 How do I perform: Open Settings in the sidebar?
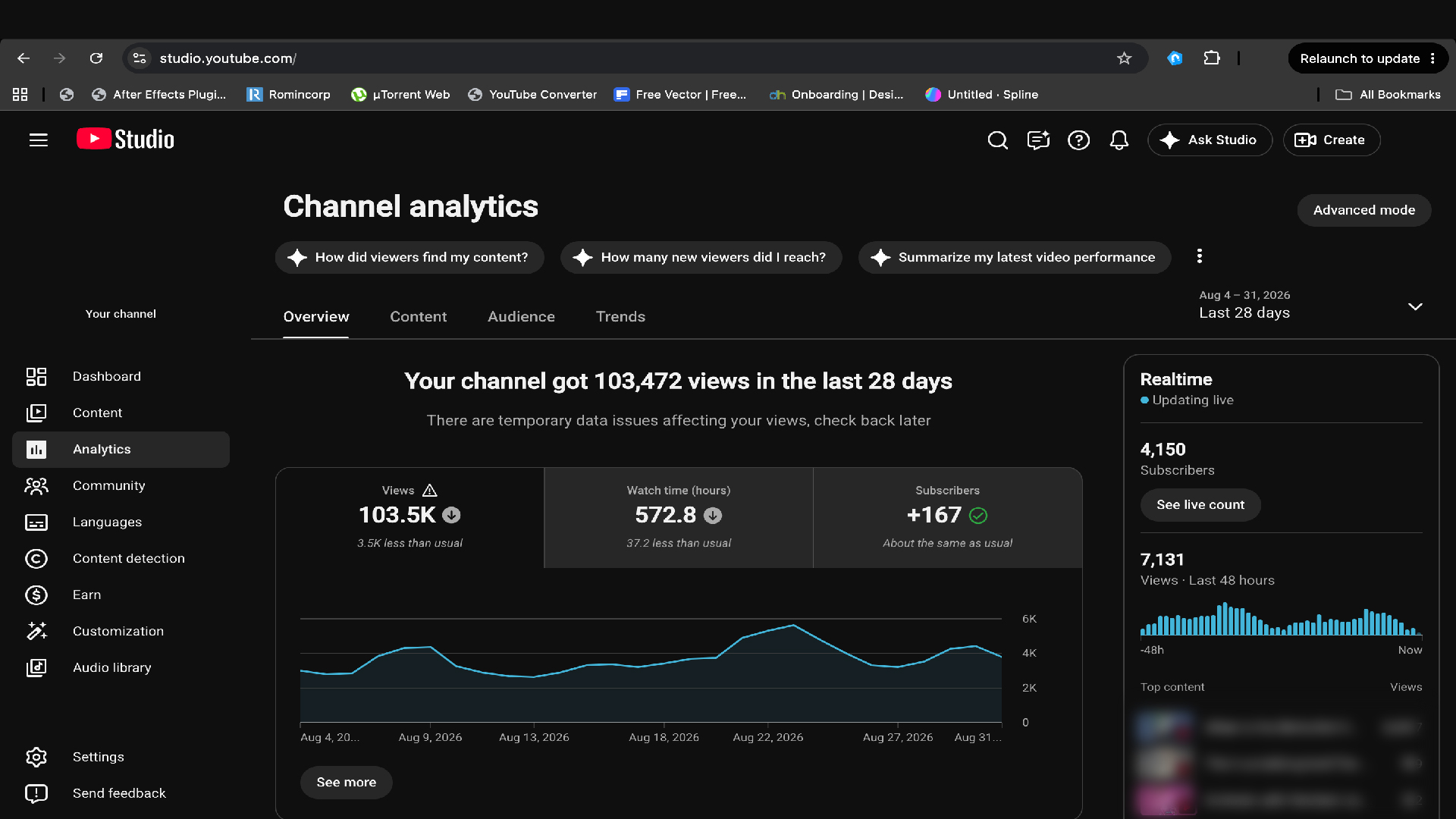121,757
